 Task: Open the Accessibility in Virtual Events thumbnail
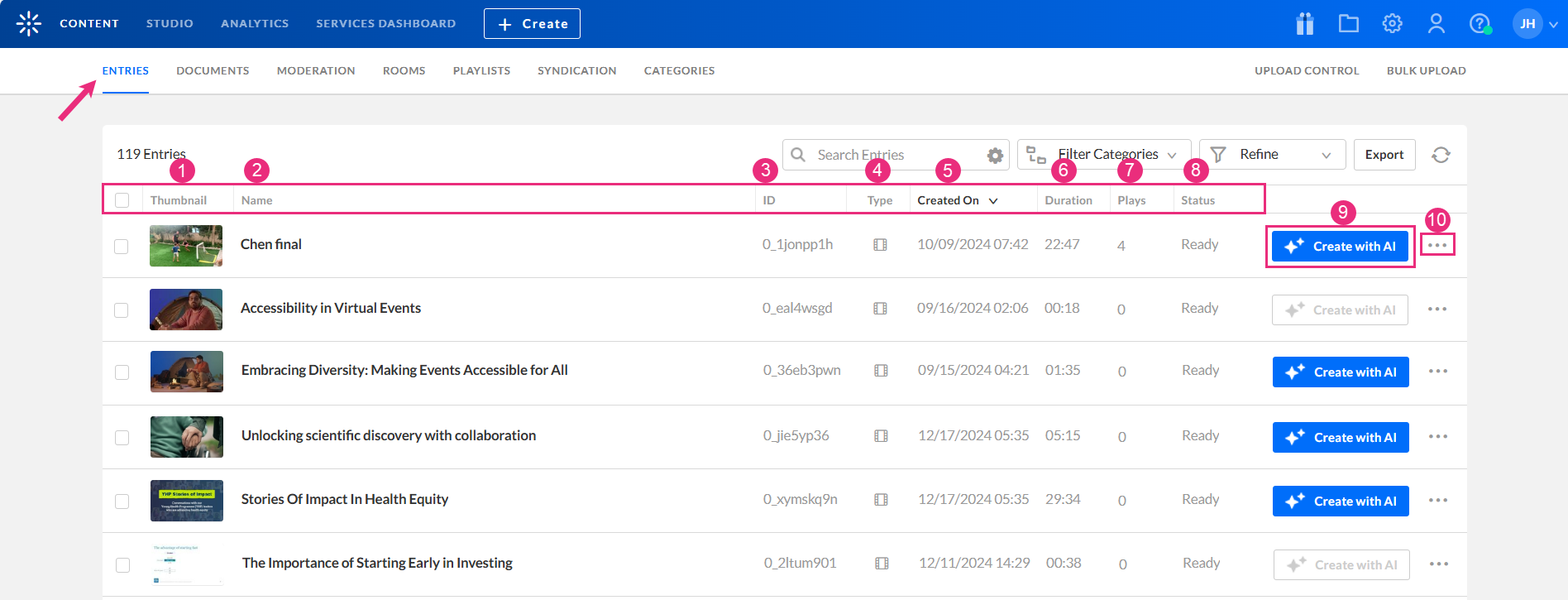[186, 310]
